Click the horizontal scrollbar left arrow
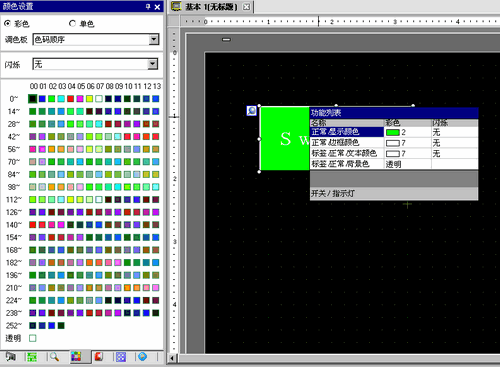 pos(172,359)
